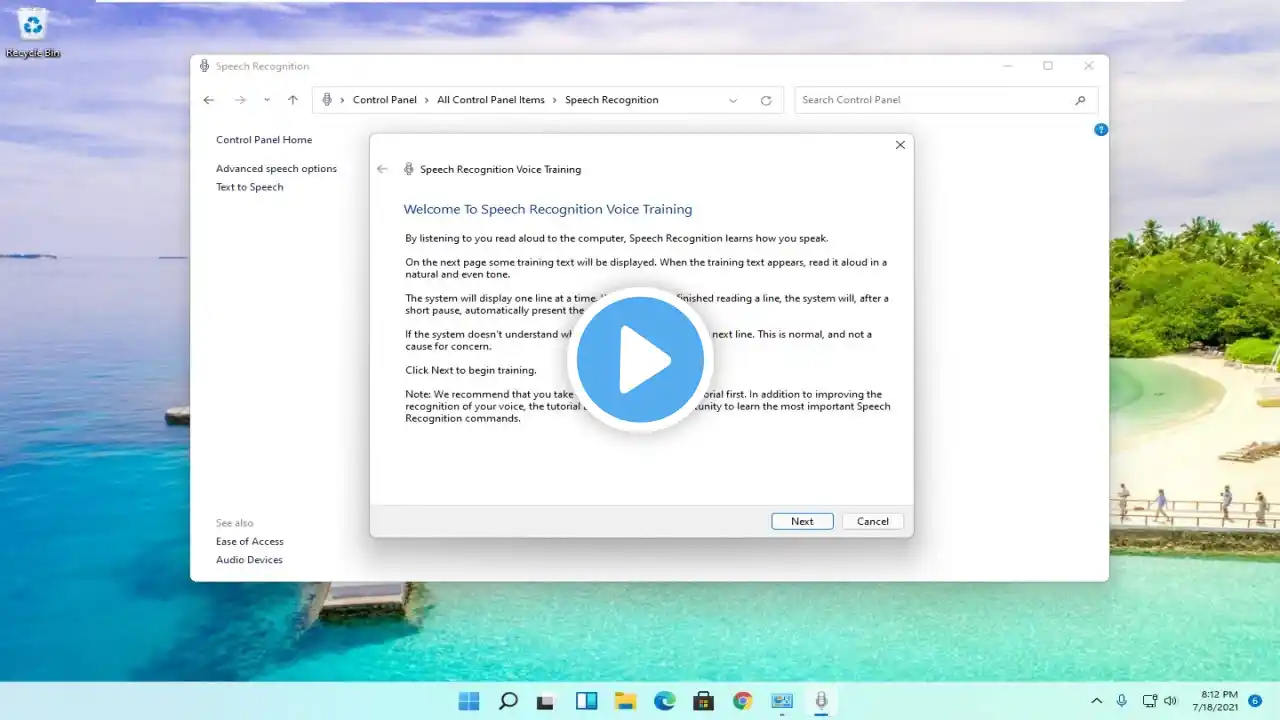Open the Windows Start menu
1280x720 pixels.
(x=469, y=701)
